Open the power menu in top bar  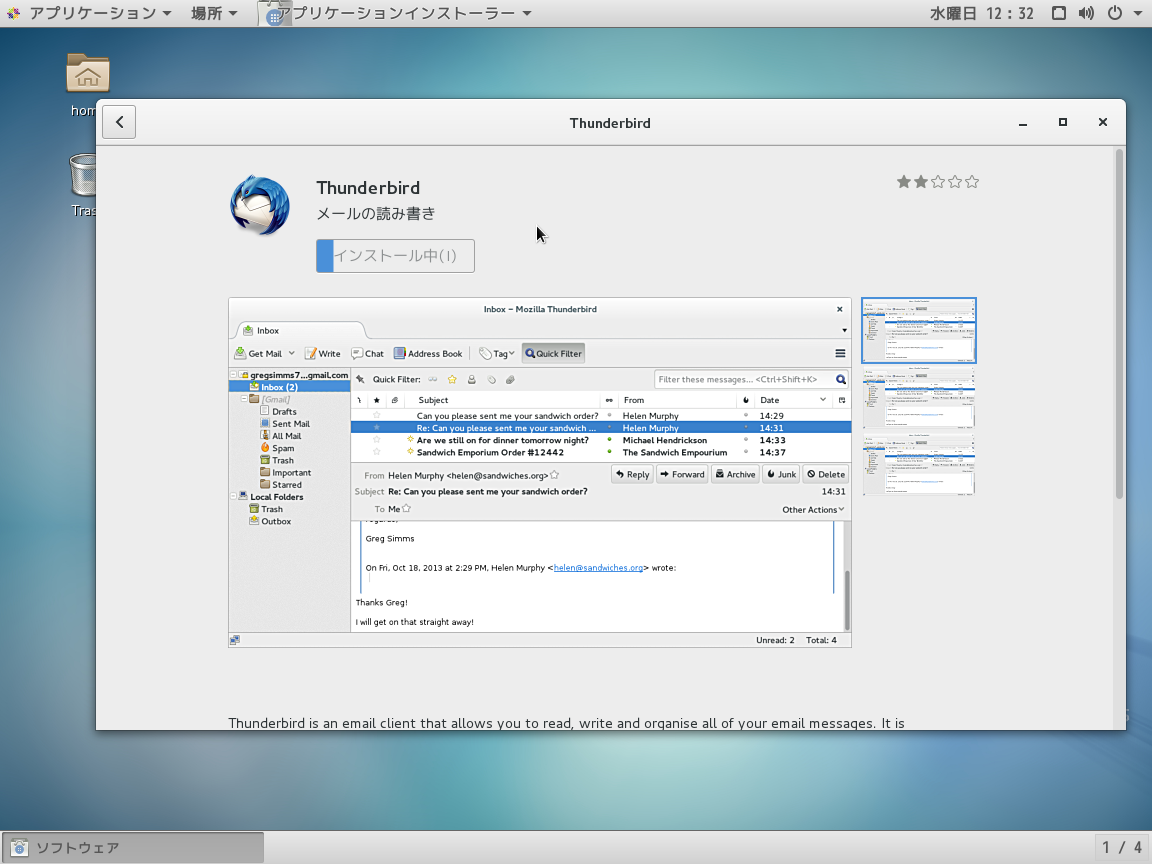(x=1115, y=13)
